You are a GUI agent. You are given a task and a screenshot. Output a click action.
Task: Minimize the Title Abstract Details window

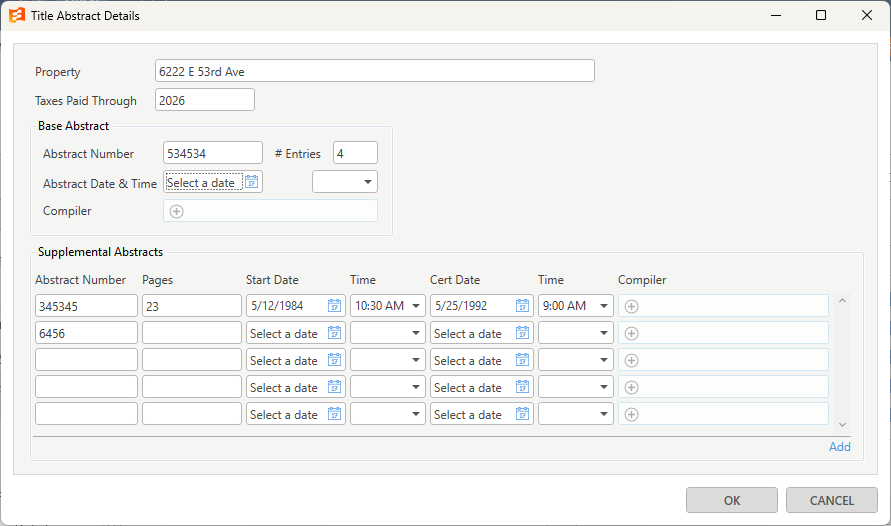click(776, 15)
